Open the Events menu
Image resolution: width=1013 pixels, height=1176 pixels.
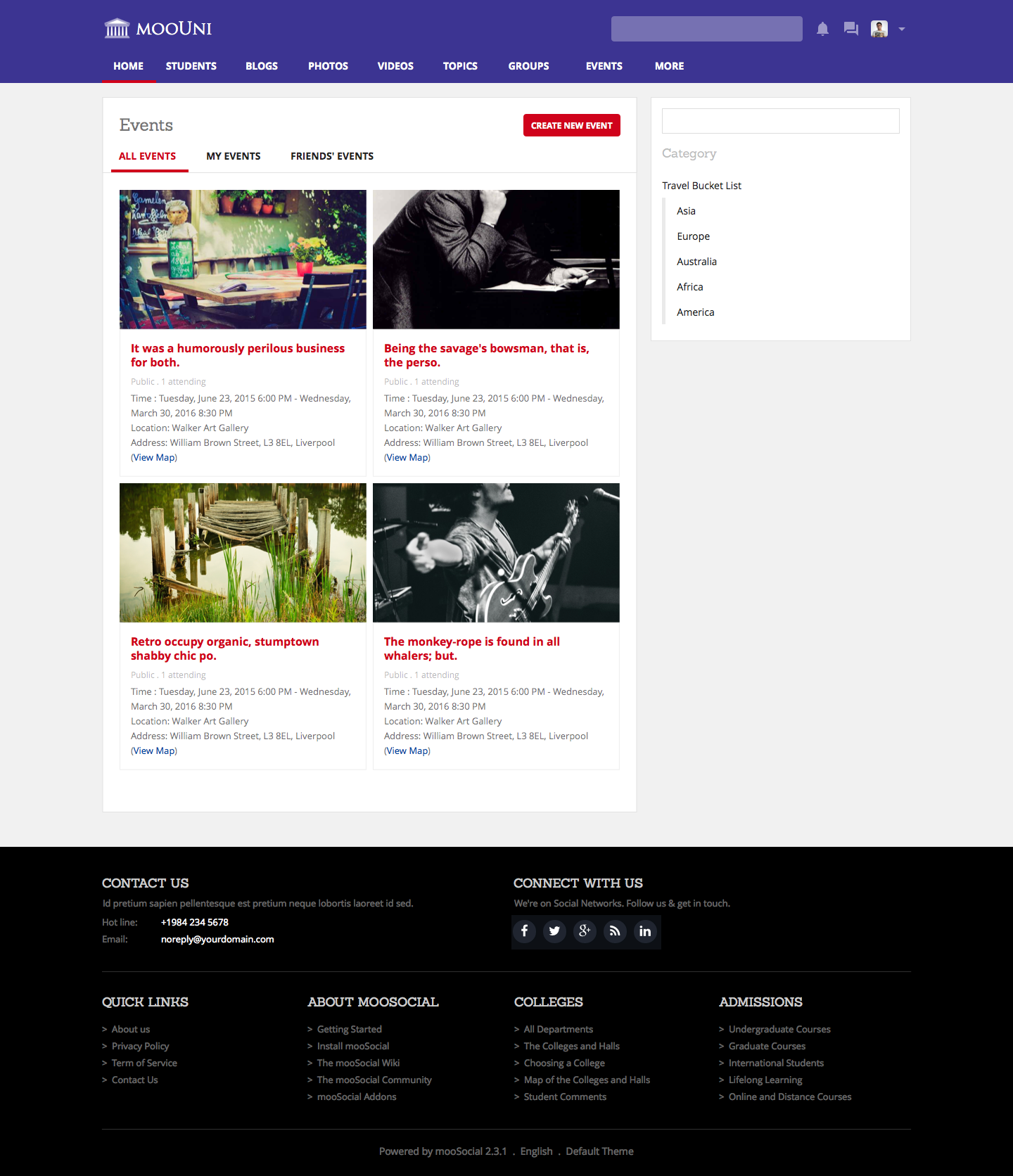coord(604,66)
